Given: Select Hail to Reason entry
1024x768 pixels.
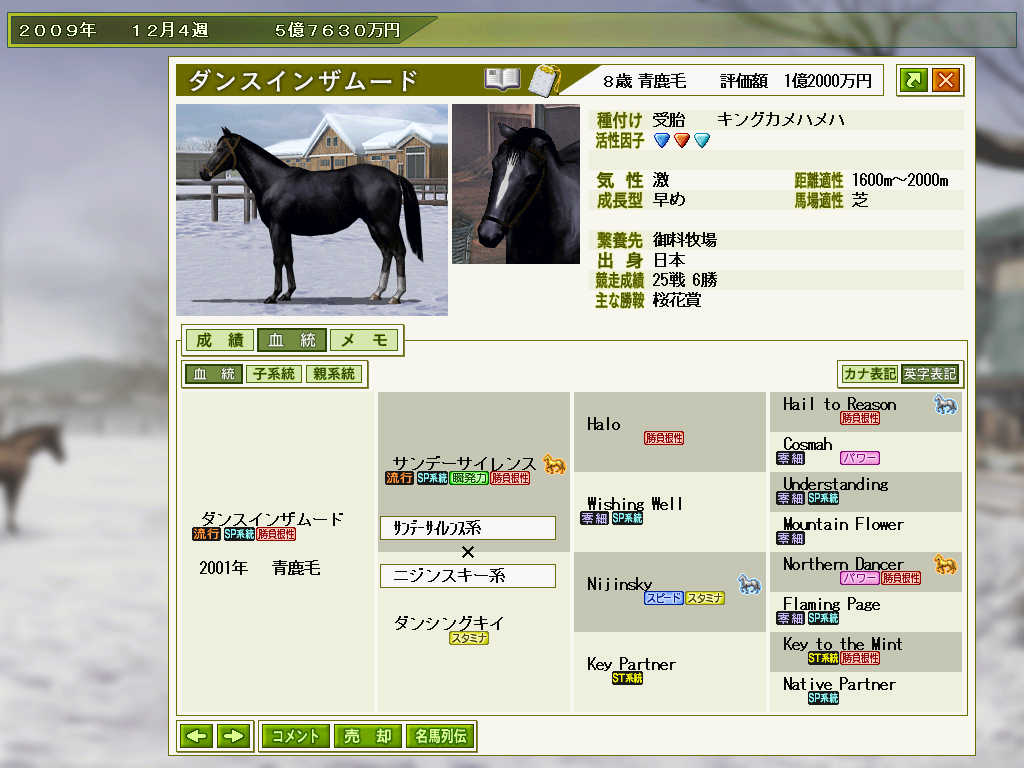Looking at the screenshot, I should [x=839, y=404].
